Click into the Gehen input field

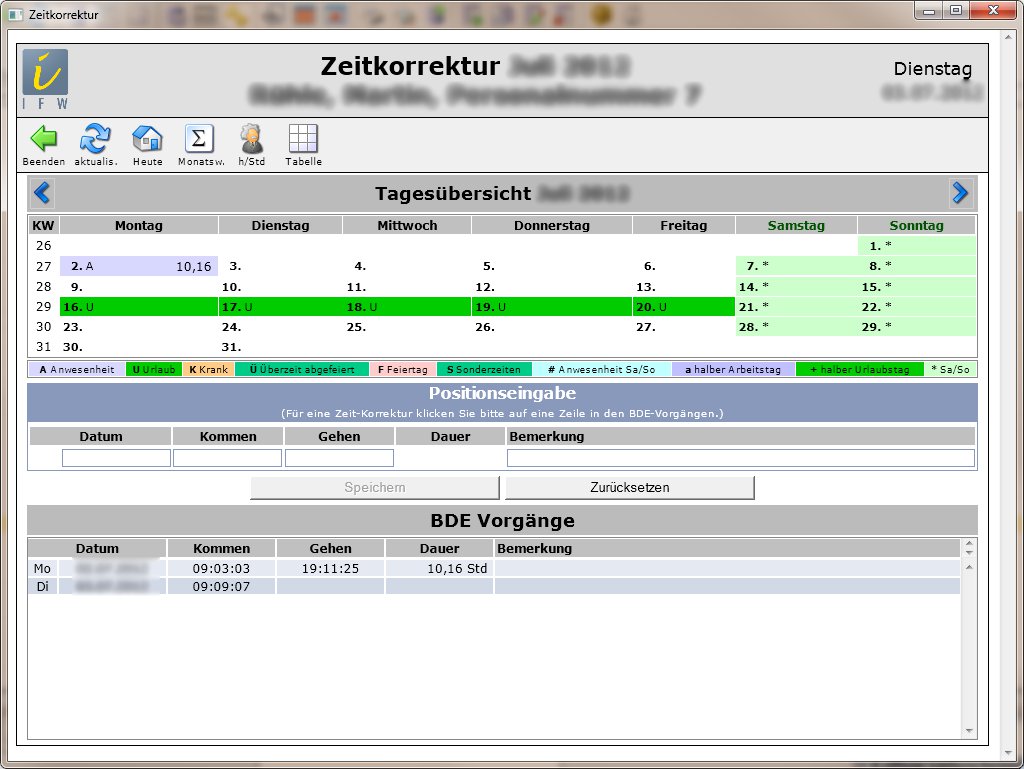tap(339, 458)
